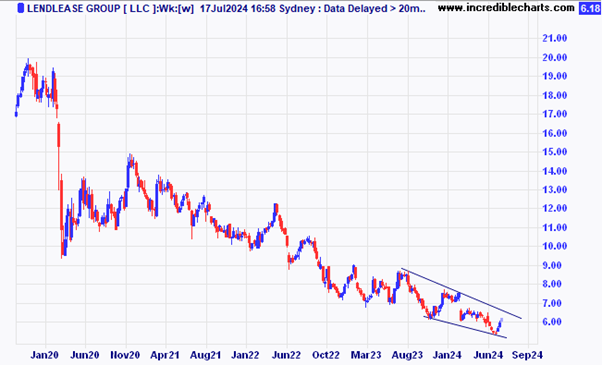
Task: Click the 12.00 price axis label
Action: tap(554, 208)
